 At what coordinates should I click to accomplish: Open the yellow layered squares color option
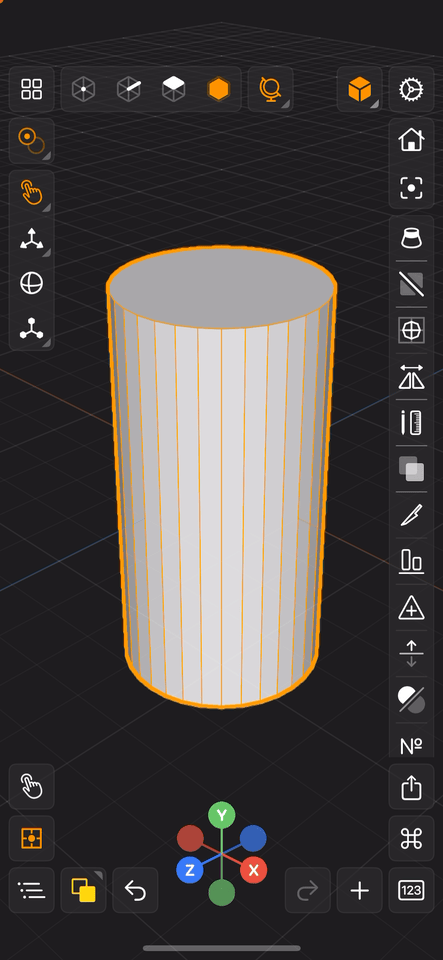(83, 890)
